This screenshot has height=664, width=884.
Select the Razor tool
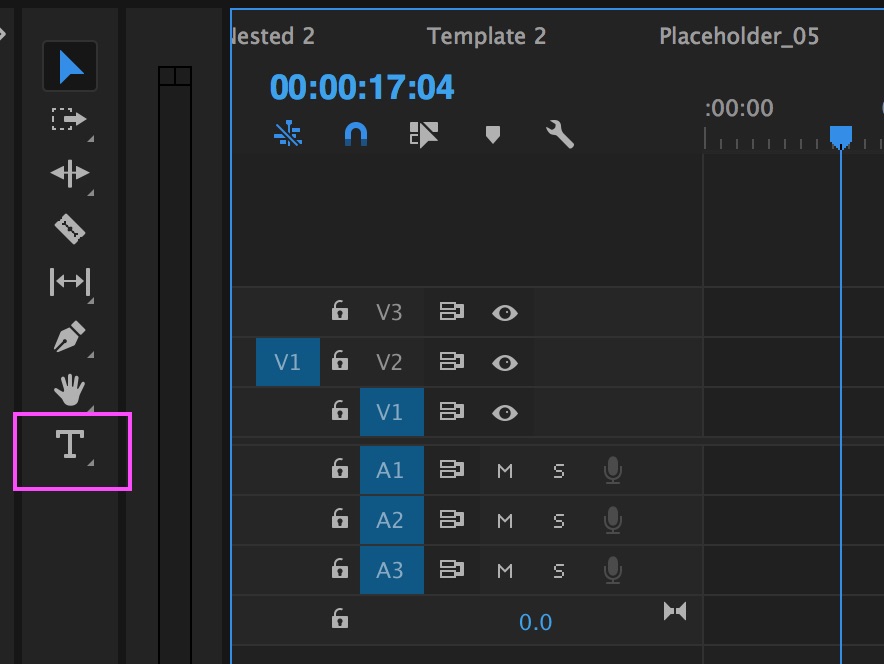point(68,227)
